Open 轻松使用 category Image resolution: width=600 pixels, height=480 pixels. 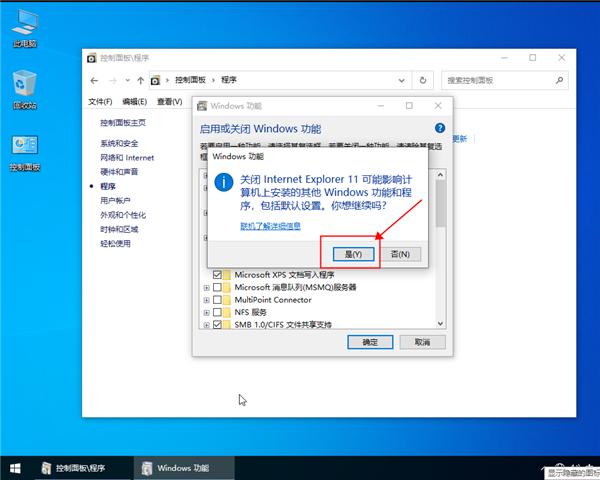[115, 243]
